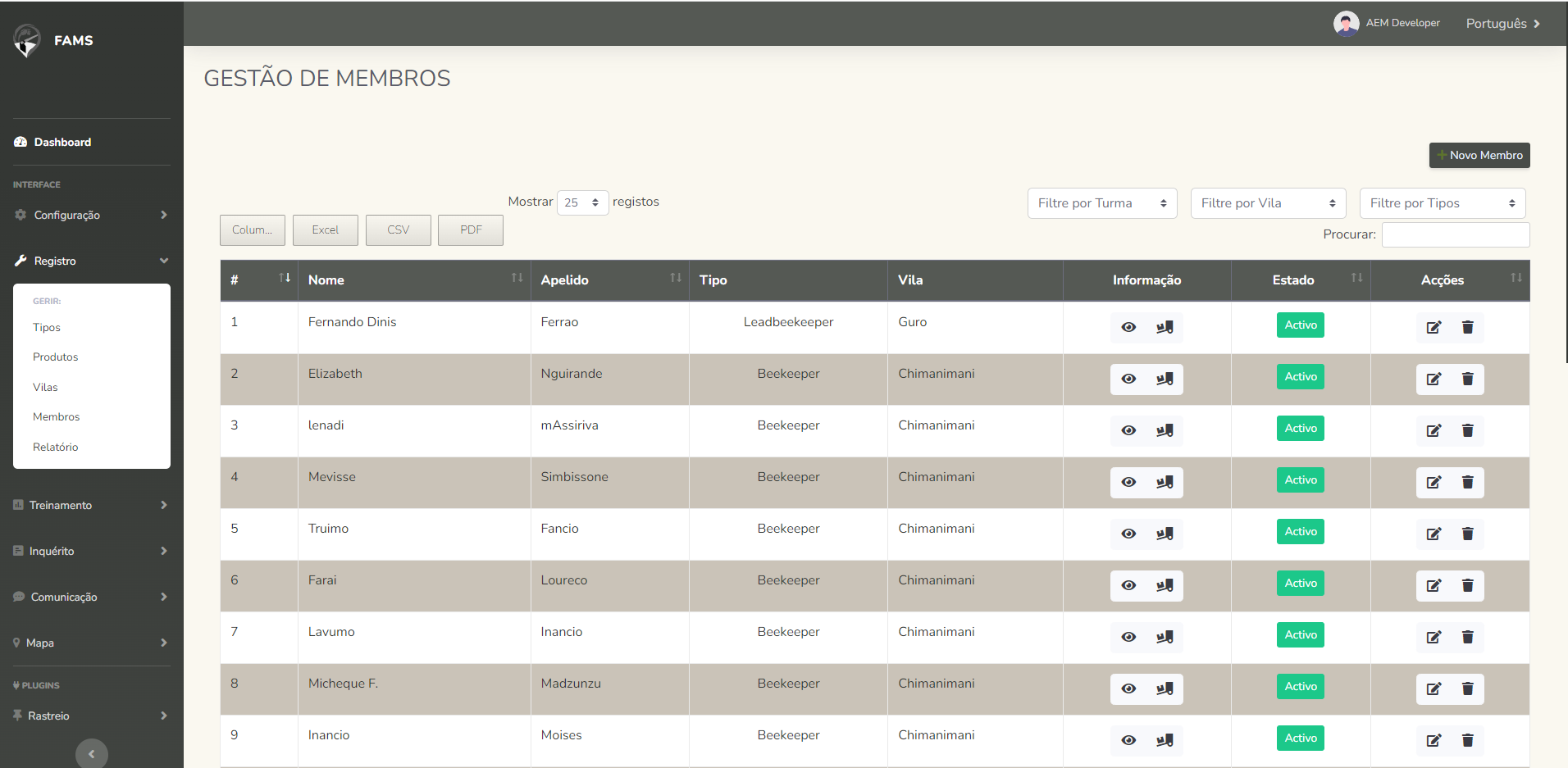Screen dimensions: 1568x768
Task: Select Relatório from the sidebar submenu
Action: pyautogui.click(x=56, y=447)
